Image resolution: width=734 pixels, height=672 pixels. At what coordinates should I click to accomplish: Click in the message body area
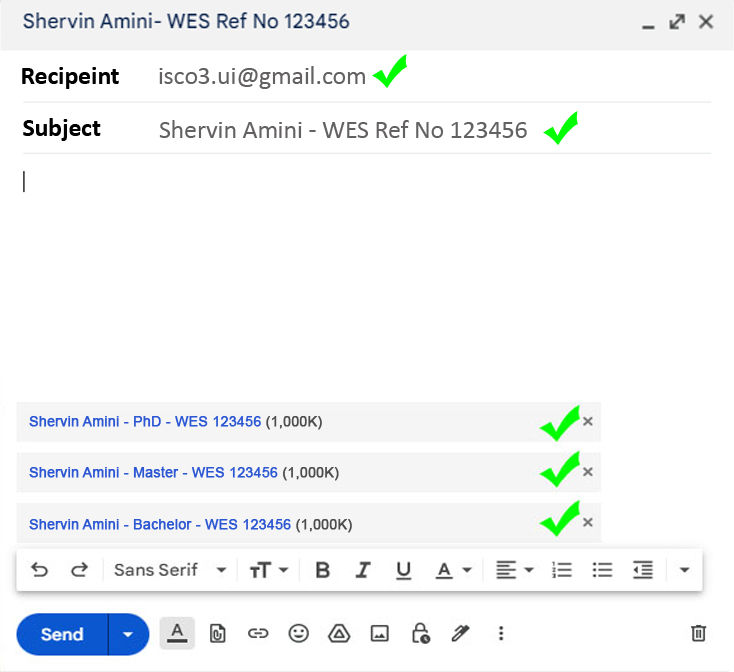367,276
